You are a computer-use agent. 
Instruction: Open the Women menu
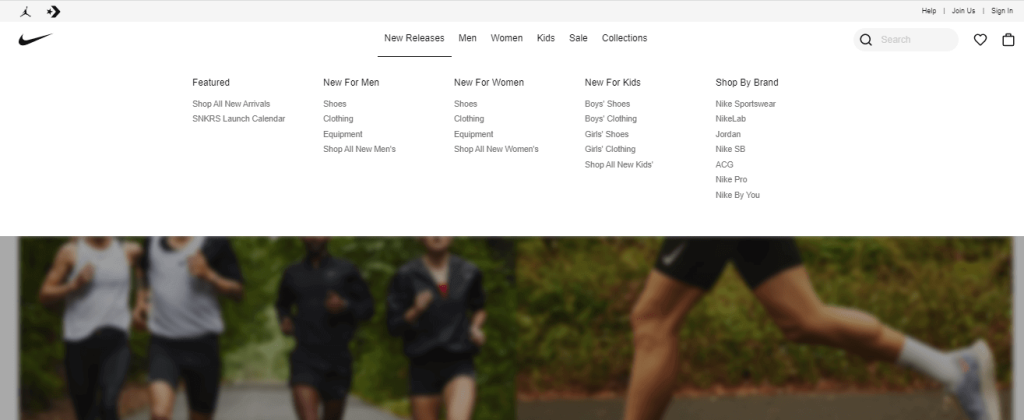tap(507, 38)
